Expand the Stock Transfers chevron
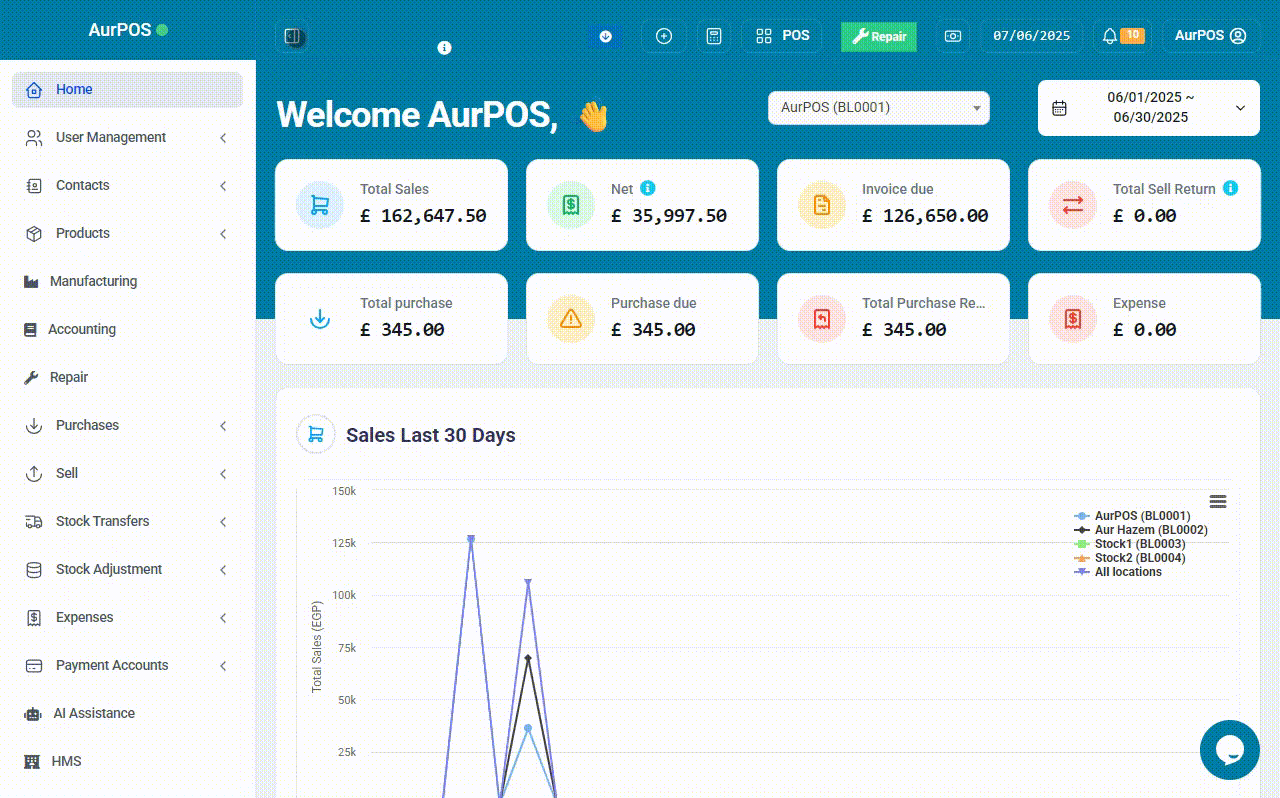1280x798 pixels. tap(223, 522)
